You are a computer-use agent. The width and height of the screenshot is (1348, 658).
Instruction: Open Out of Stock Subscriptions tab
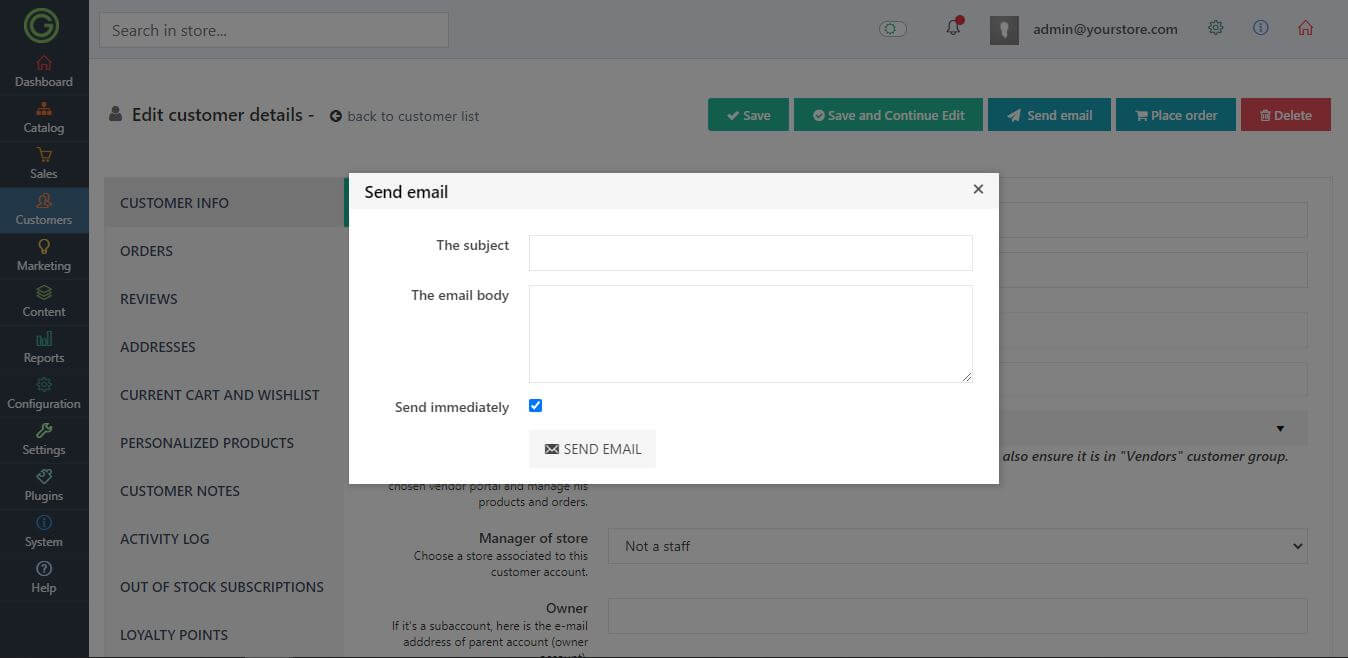[224, 587]
